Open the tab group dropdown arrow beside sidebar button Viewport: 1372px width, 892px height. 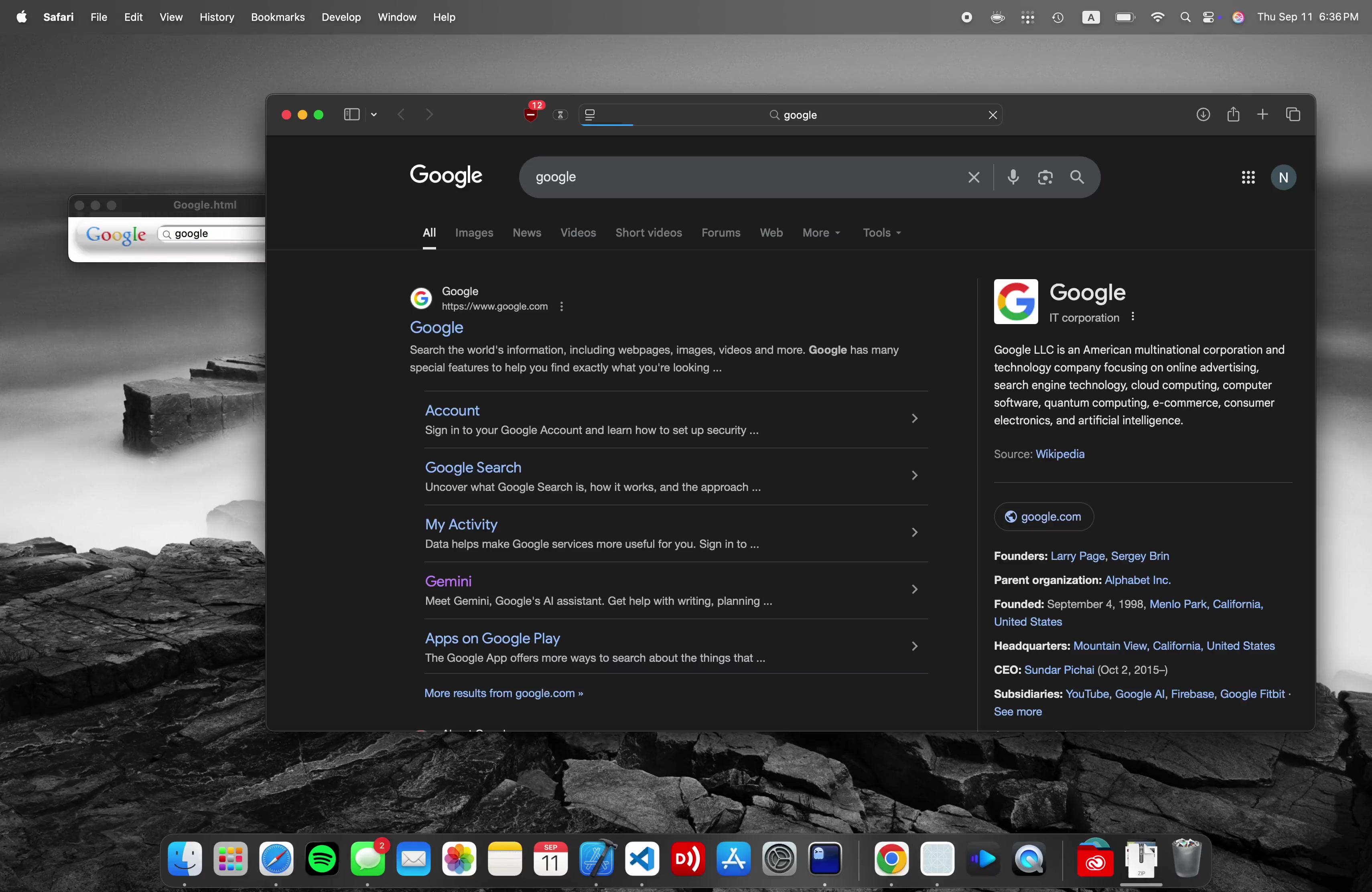[373, 115]
